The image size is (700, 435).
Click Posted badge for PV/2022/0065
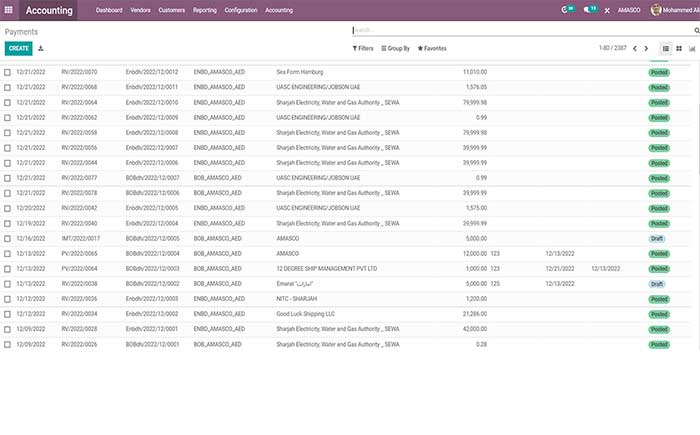click(659, 254)
